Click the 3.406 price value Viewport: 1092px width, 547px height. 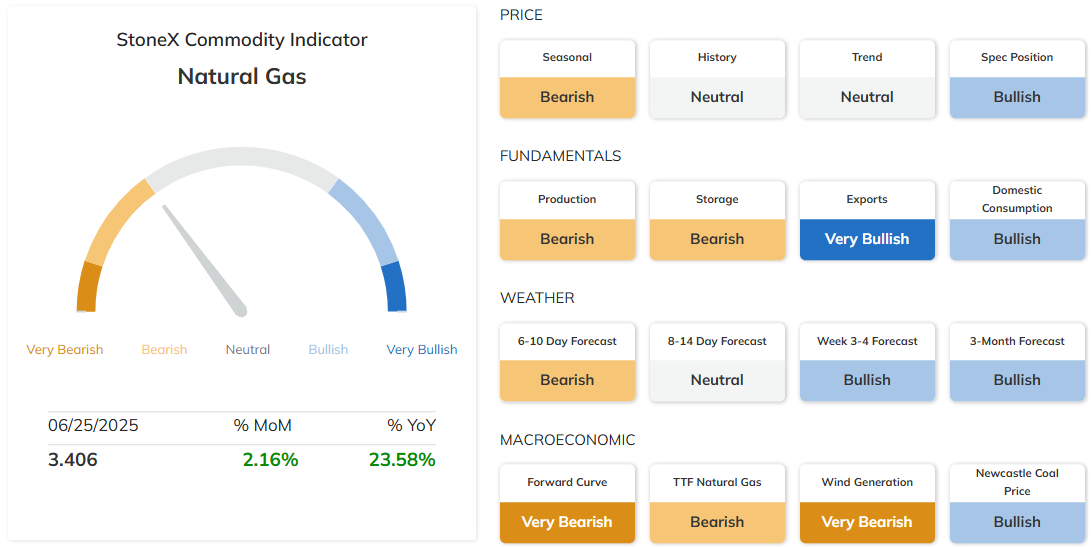[x=72, y=460]
